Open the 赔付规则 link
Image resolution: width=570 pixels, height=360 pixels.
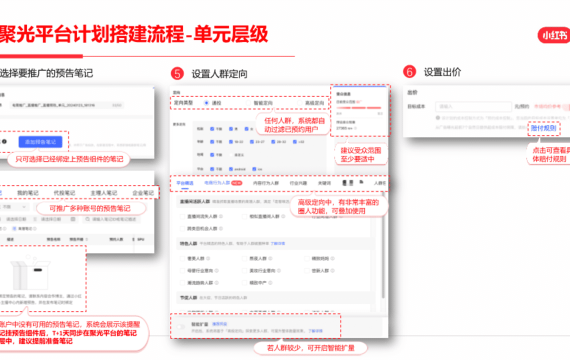click(543, 128)
